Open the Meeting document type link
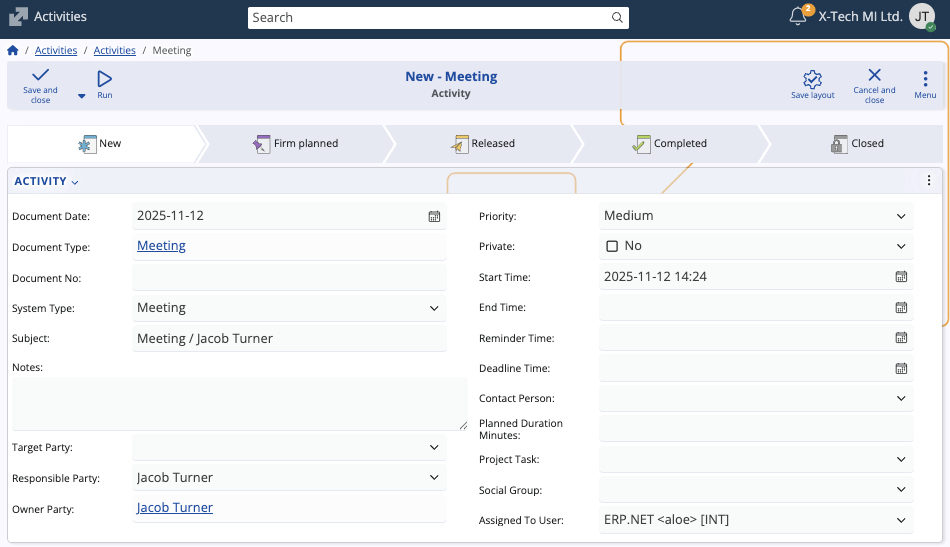This screenshot has height=547, width=950. (x=161, y=246)
